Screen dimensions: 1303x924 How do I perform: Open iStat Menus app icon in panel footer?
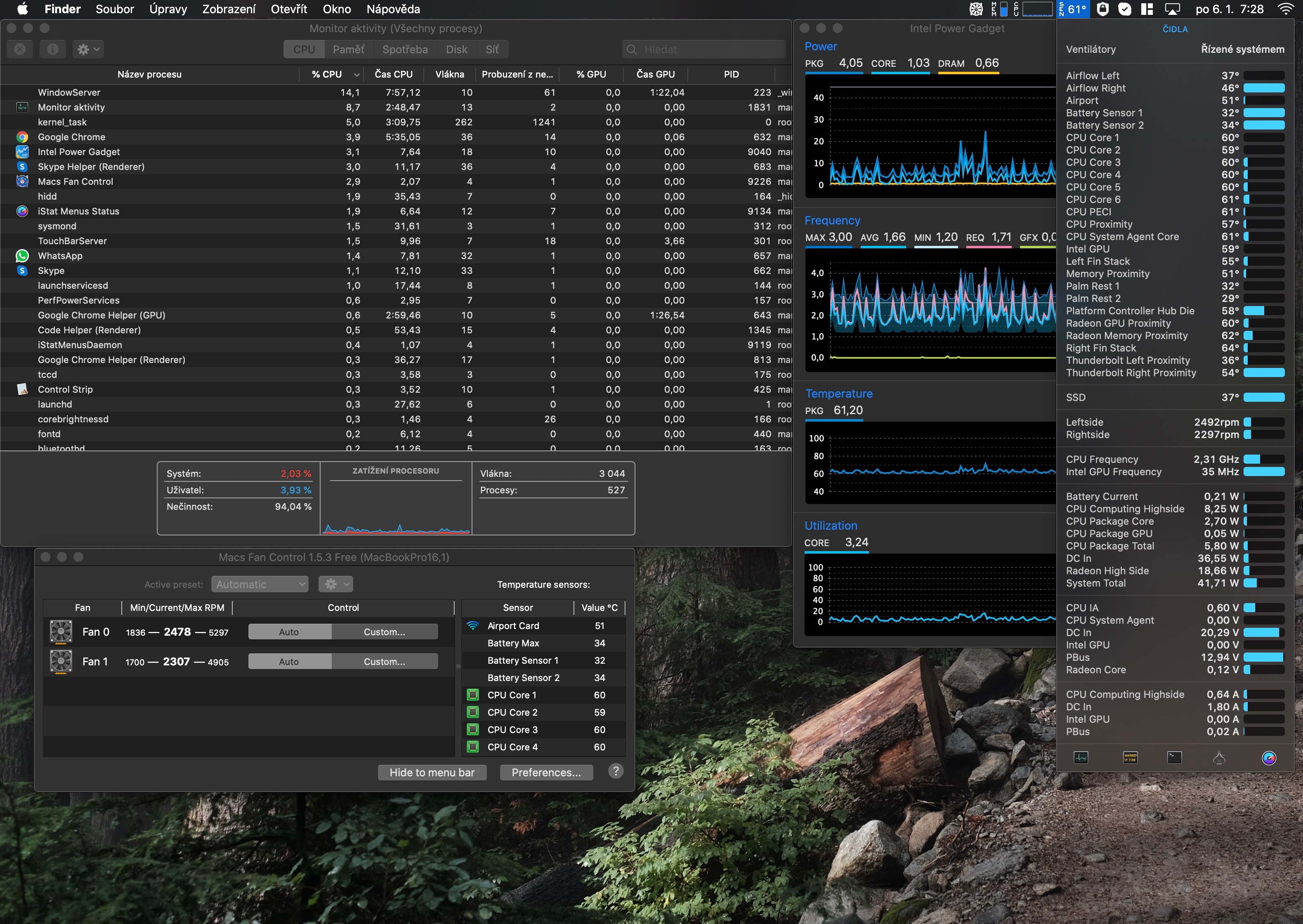[1268, 757]
